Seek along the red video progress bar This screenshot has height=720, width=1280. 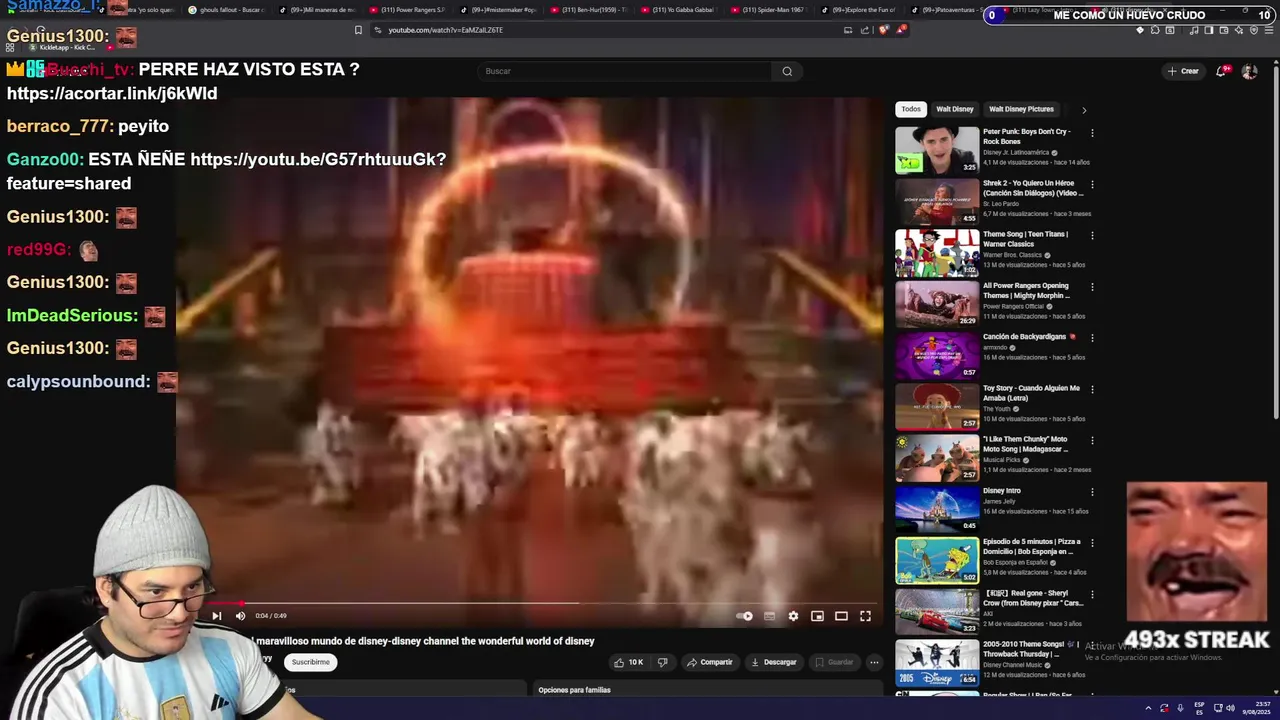pyautogui.click(x=530, y=603)
